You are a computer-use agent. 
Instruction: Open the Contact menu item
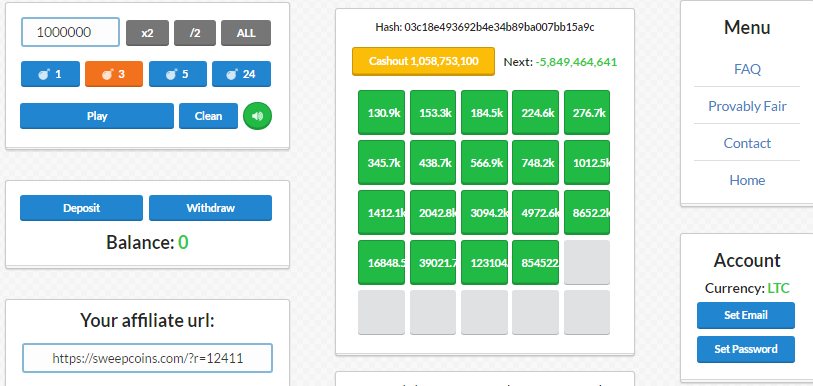click(x=747, y=143)
